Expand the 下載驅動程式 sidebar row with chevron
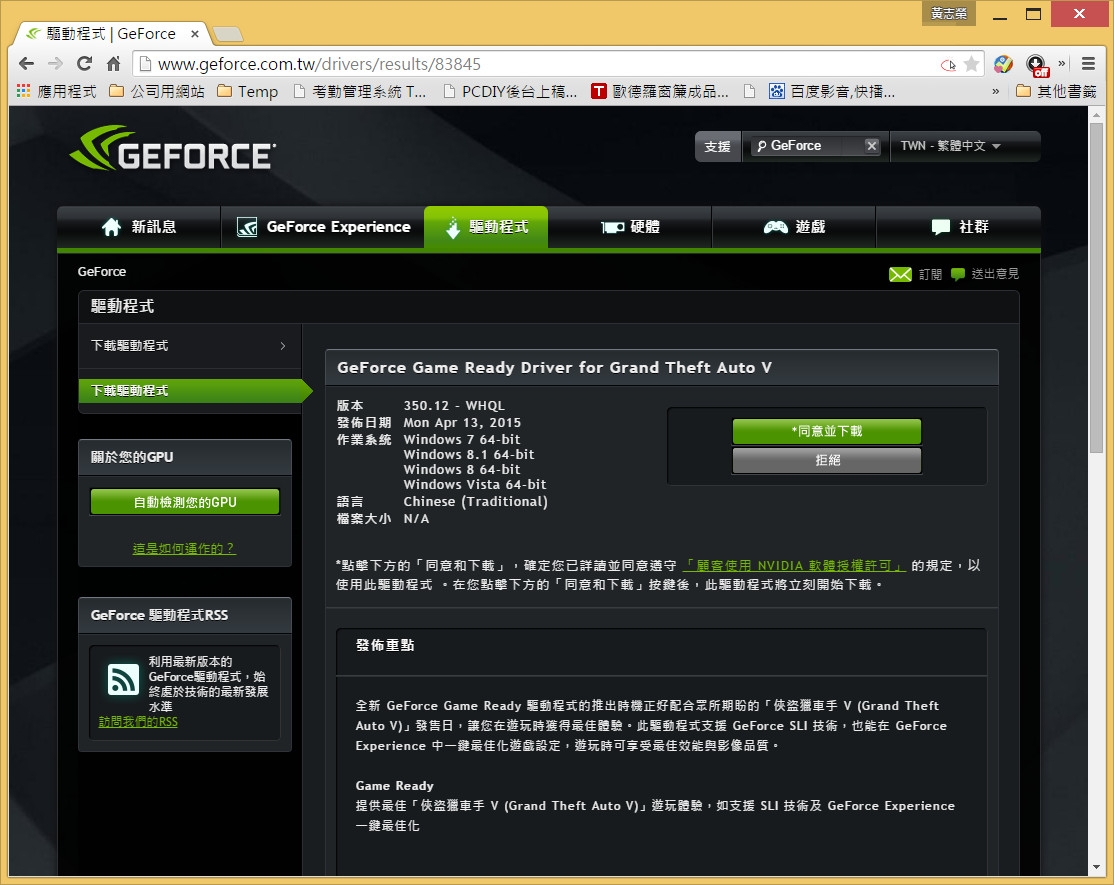The width and height of the screenshot is (1114, 885). [x=190, y=346]
